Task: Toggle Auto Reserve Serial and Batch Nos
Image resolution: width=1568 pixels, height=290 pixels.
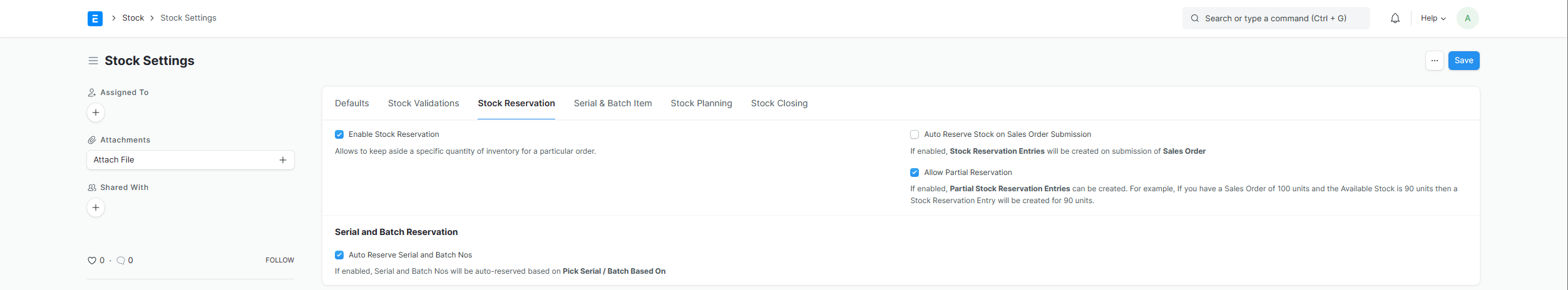Action: 339,255
